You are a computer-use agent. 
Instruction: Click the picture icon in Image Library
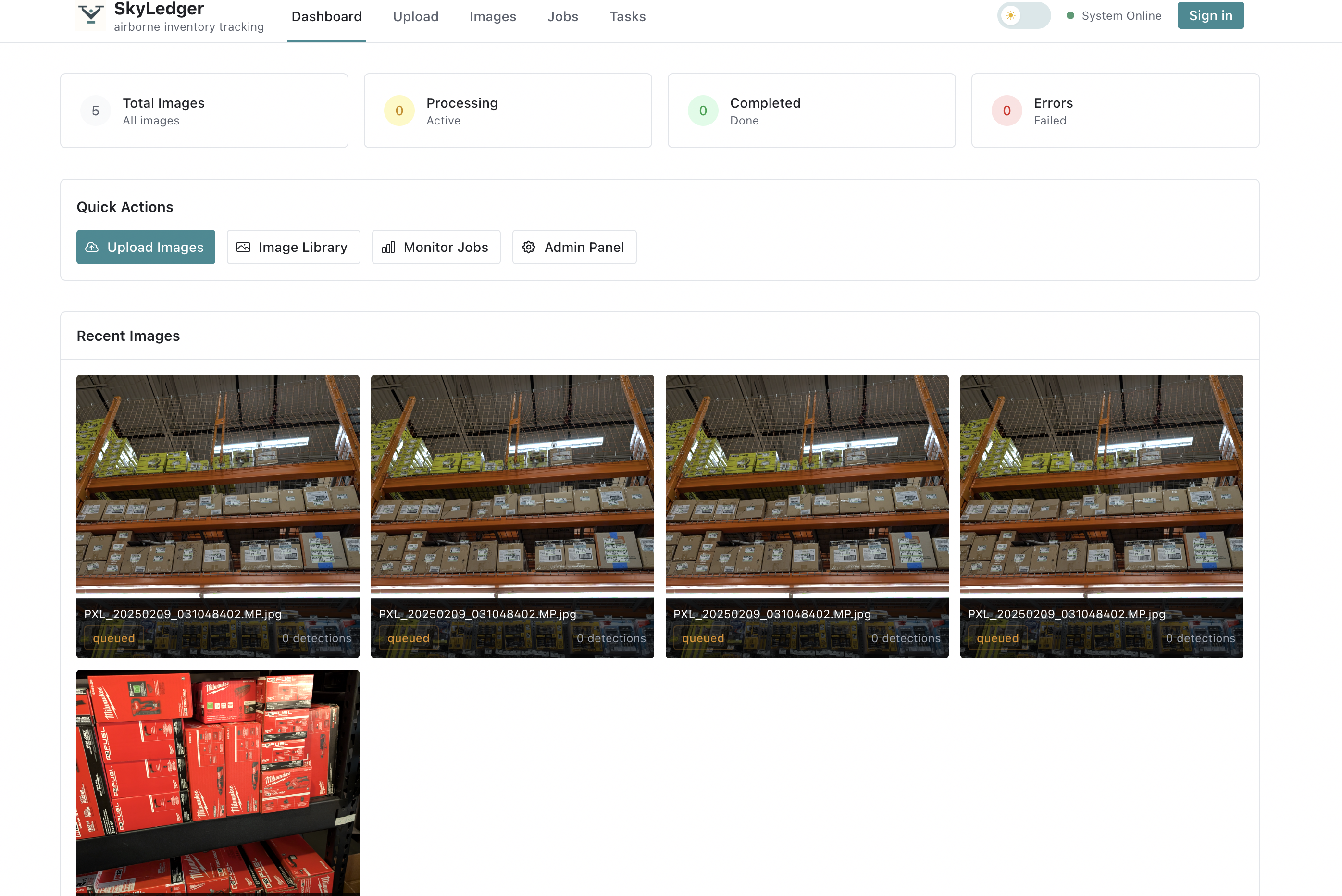click(243, 247)
